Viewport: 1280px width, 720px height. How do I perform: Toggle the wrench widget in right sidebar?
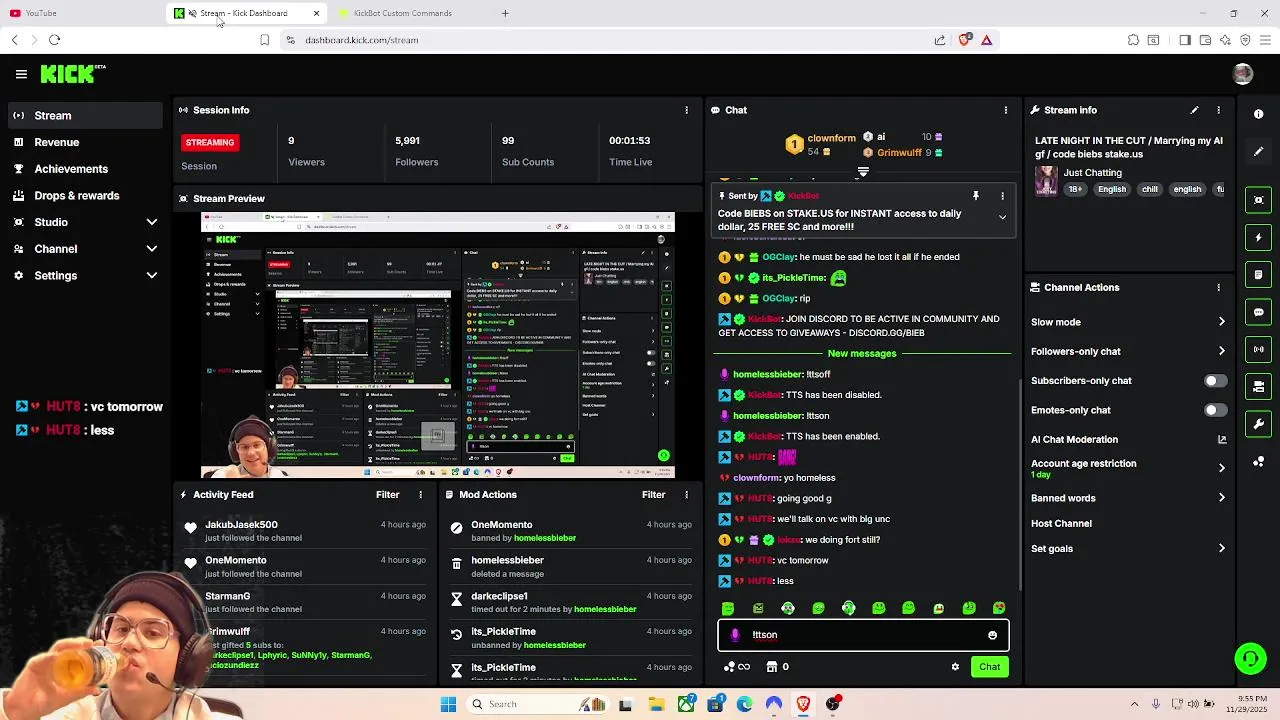click(x=1259, y=424)
